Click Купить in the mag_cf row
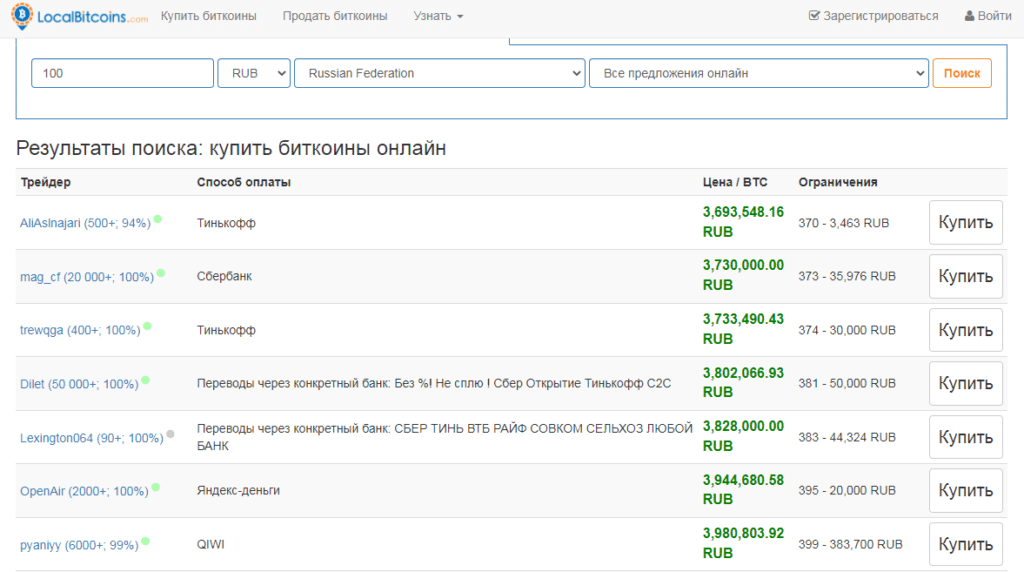Viewport: 1024px width, 572px height. click(x=965, y=276)
